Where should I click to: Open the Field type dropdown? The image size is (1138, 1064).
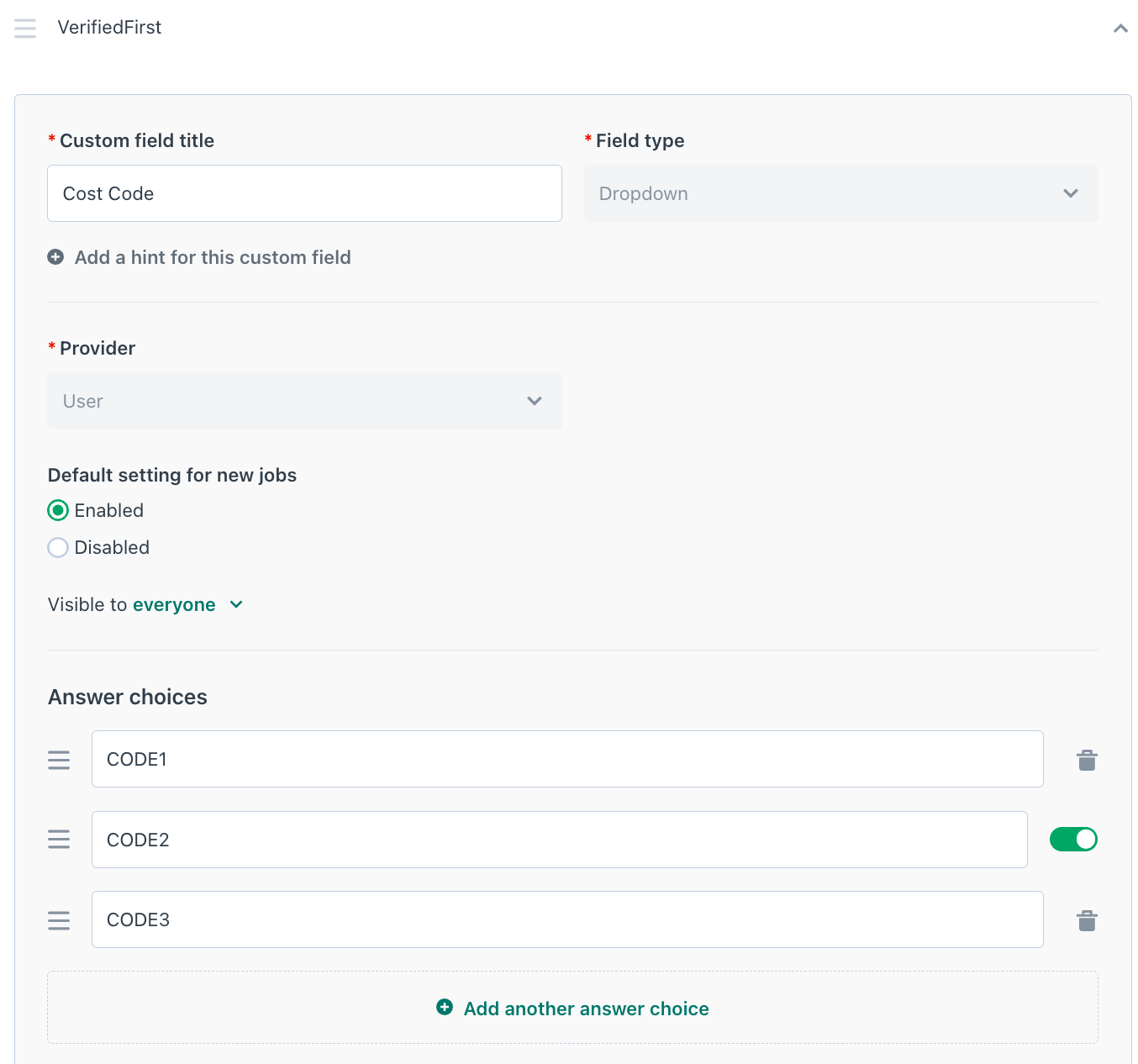tap(840, 193)
